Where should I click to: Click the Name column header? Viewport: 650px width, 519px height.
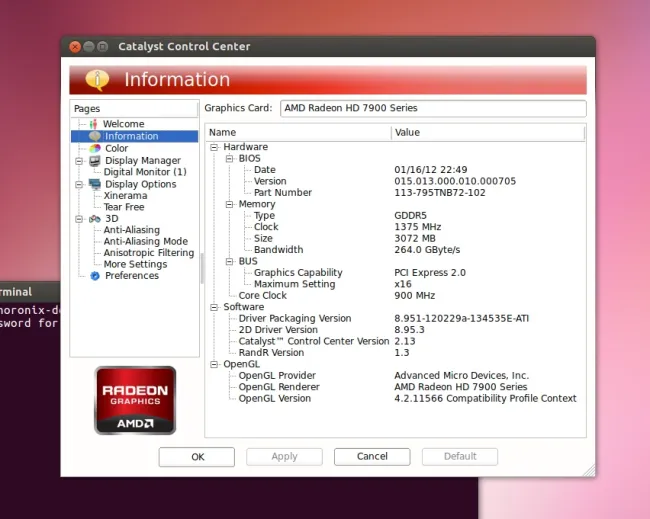tap(298, 133)
